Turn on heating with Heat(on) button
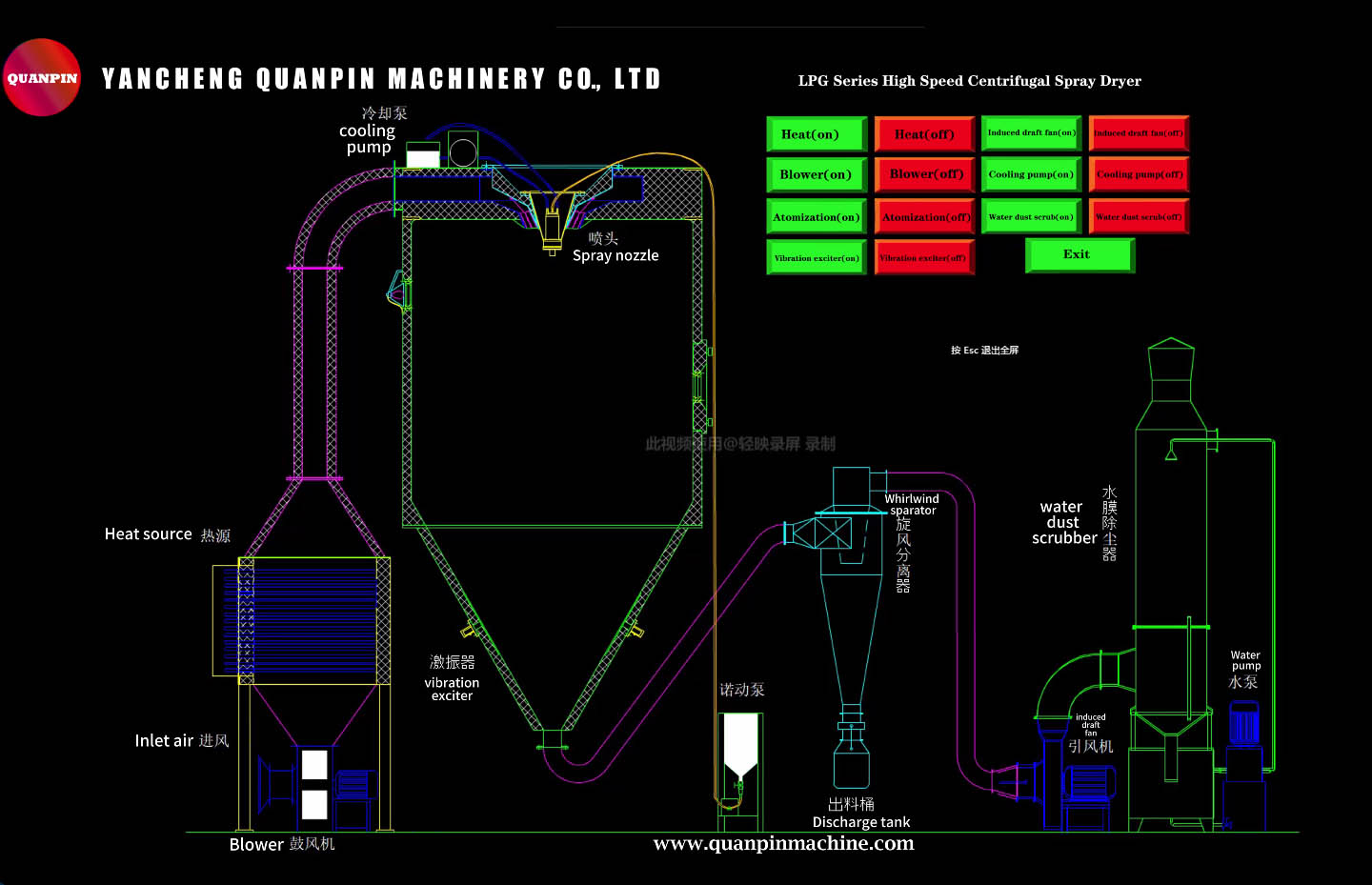1372x885 pixels. coord(817,134)
